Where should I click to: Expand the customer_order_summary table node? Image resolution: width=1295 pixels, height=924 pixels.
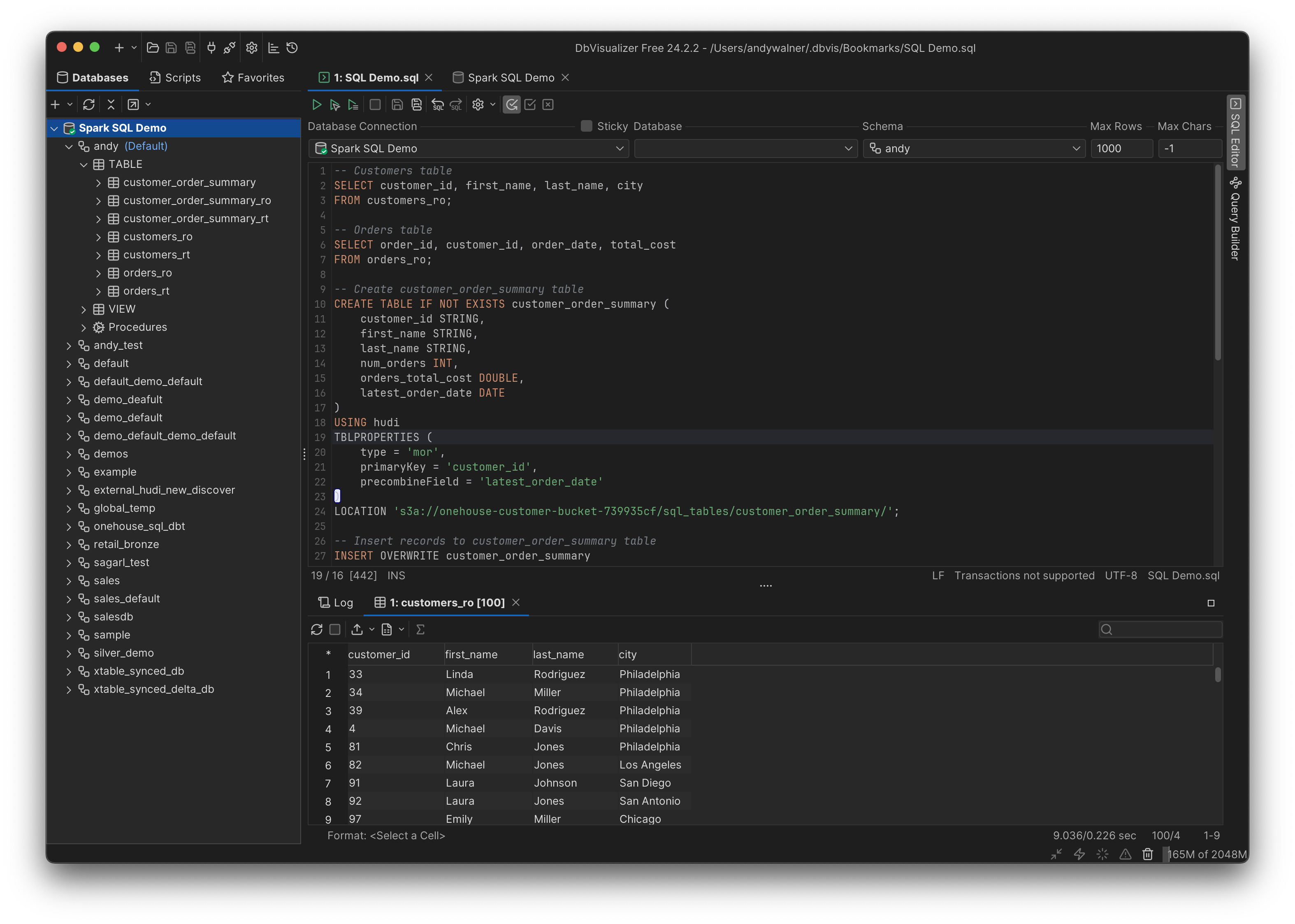click(98, 183)
